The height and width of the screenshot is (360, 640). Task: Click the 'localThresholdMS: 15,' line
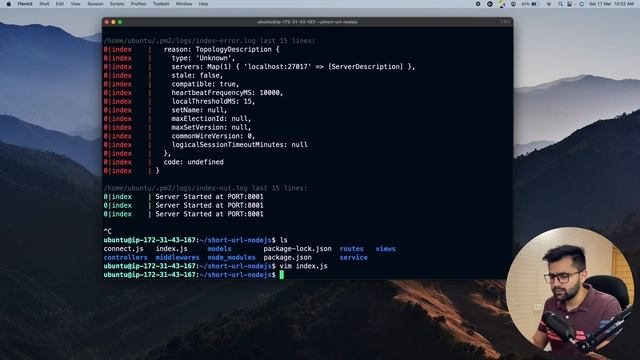coord(213,101)
